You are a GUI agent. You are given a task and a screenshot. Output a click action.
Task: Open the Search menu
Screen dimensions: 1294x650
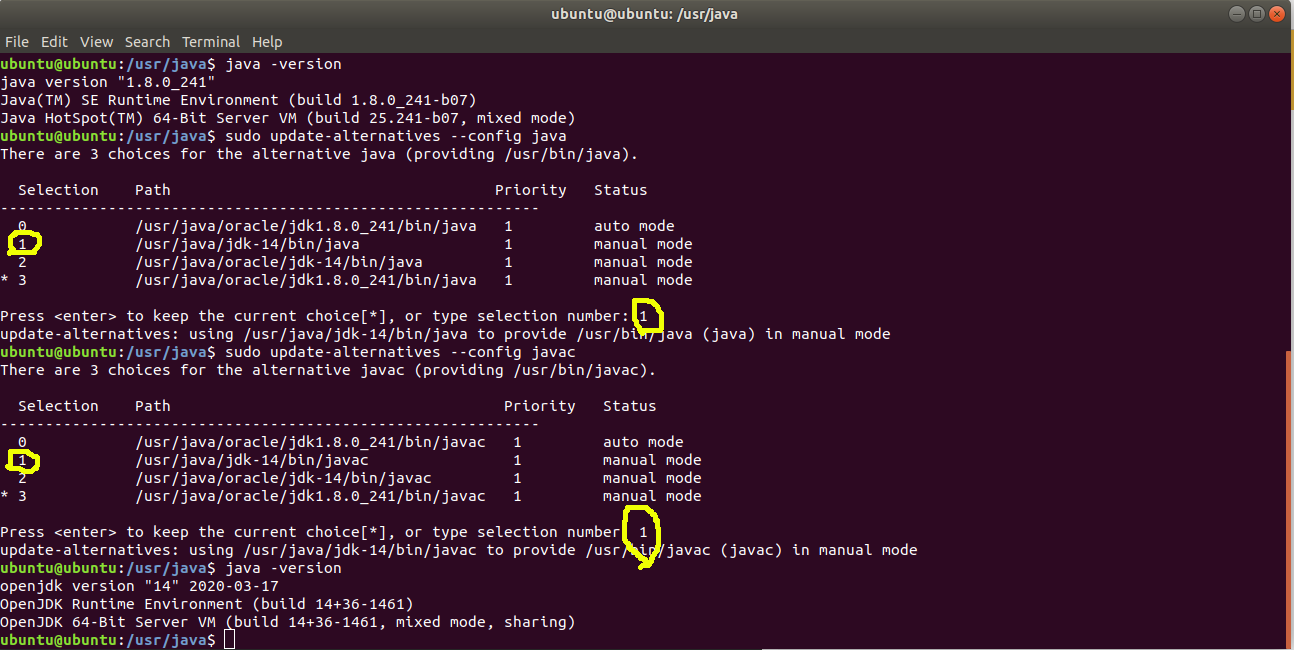[147, 42]
